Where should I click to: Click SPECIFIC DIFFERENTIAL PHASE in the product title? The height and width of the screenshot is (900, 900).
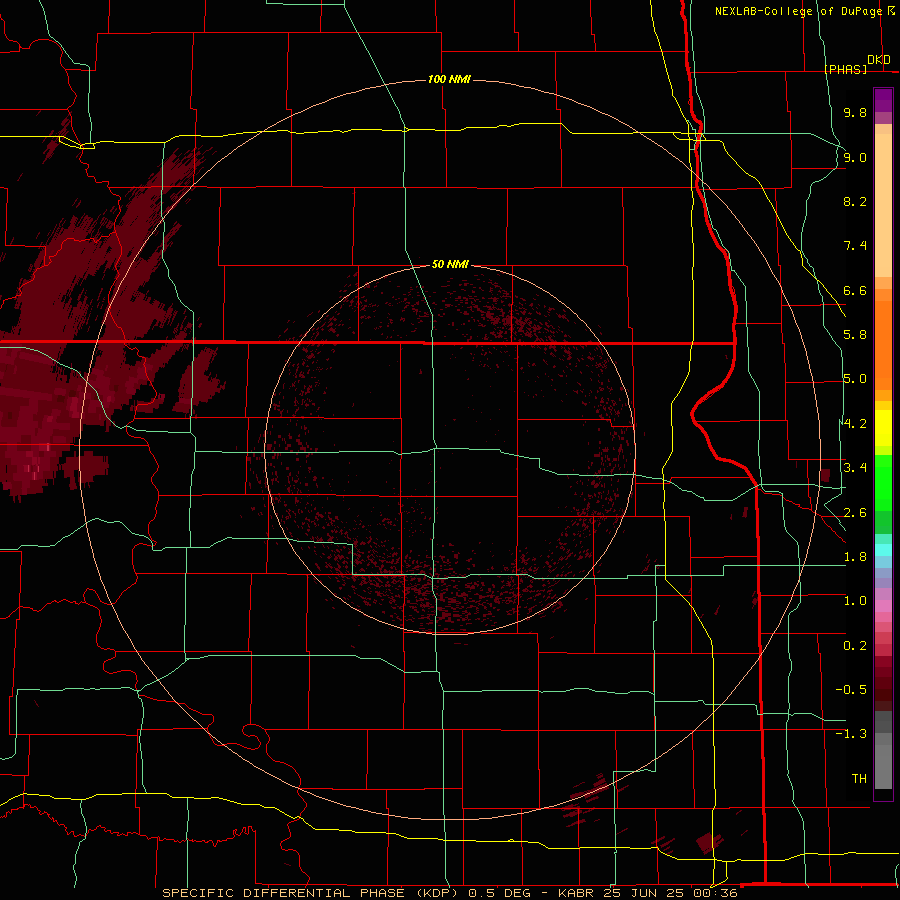click(x=284, y=893)
